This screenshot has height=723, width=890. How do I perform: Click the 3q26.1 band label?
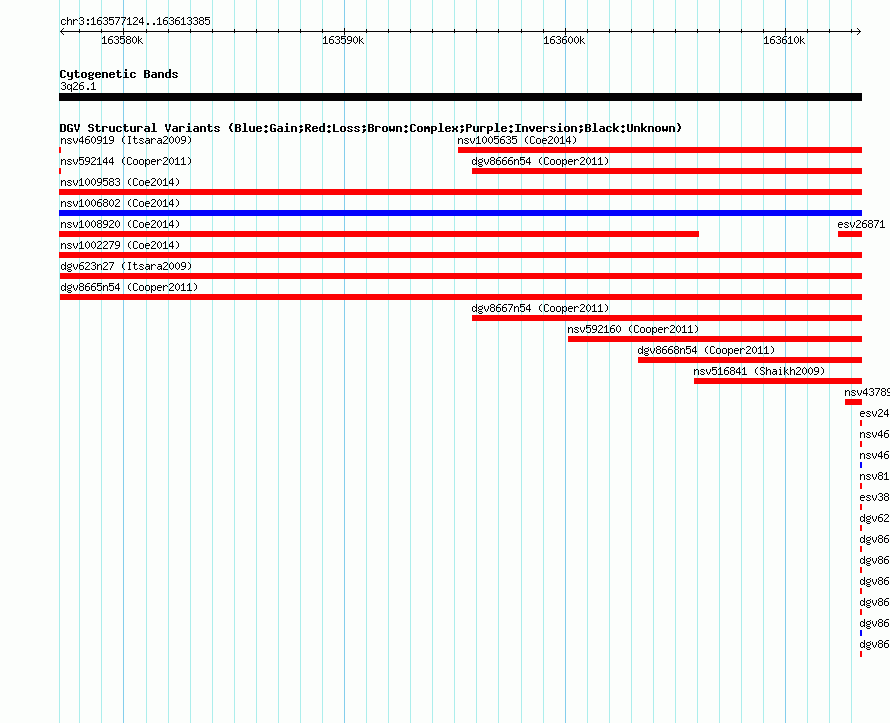click(x=78, y=86)
